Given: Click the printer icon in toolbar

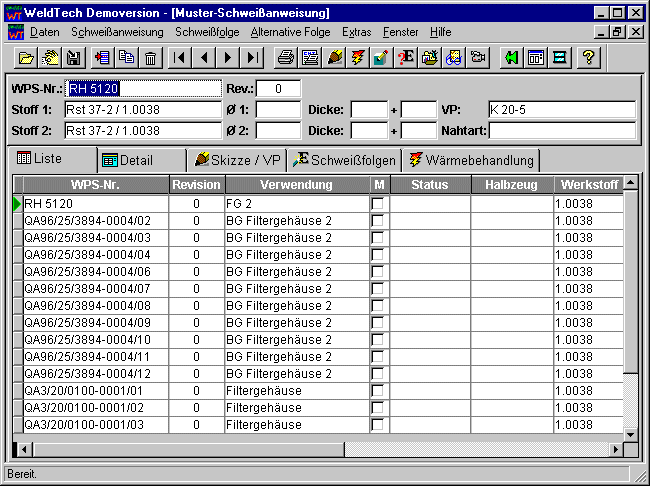Looking at the screenshot, I should (x=285, y=57).
